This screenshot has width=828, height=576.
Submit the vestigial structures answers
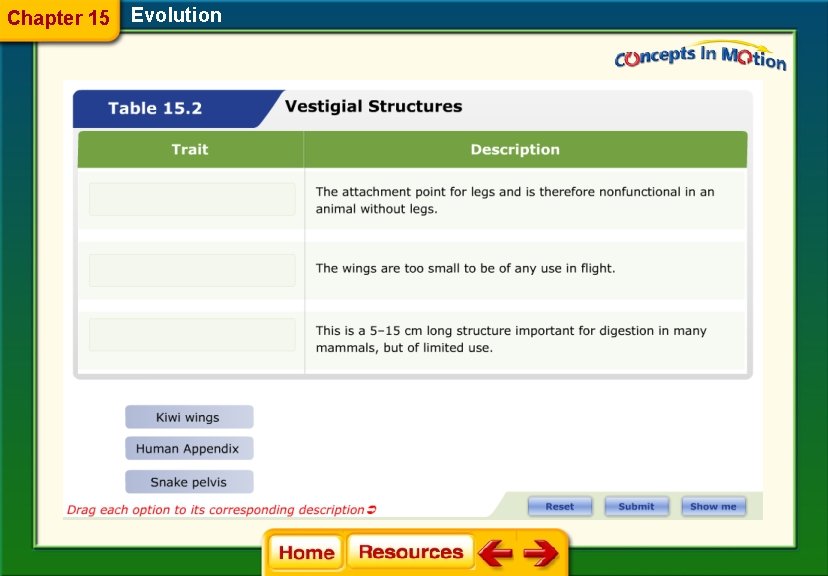(636, 506)
